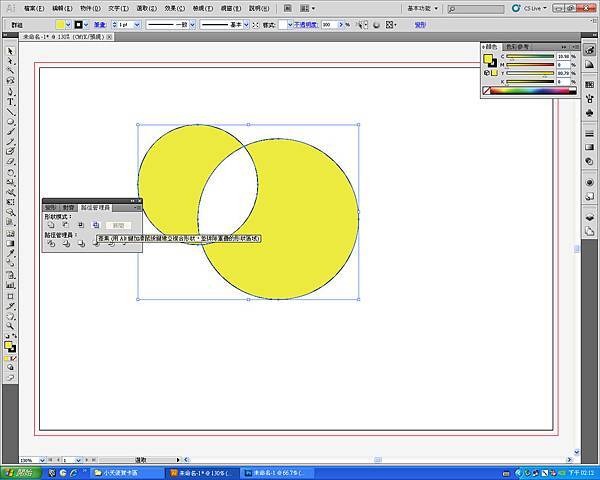Click the C (cyan) value input field

click(x=564, y=56)
